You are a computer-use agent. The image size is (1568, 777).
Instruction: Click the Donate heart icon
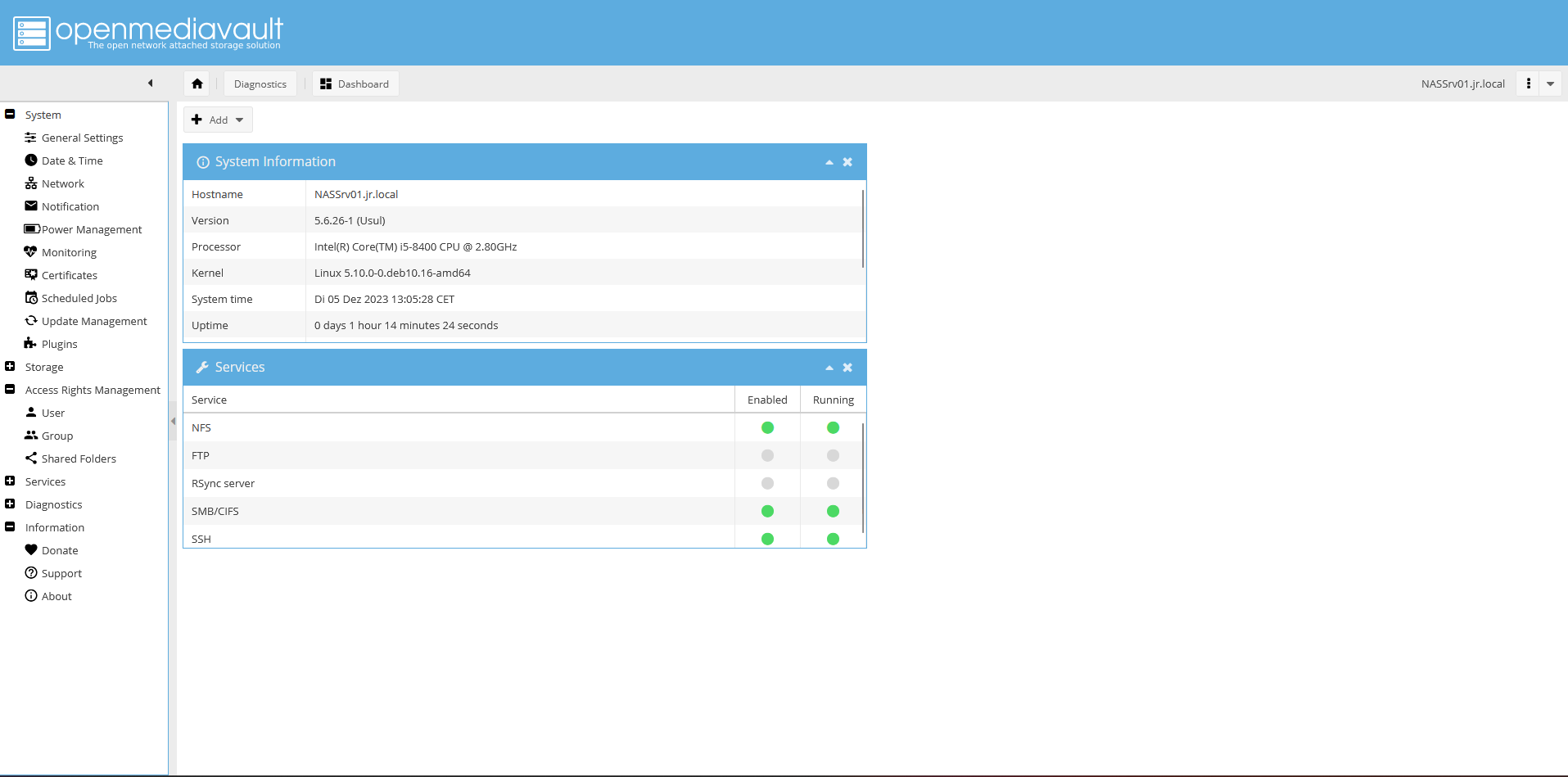31,550
